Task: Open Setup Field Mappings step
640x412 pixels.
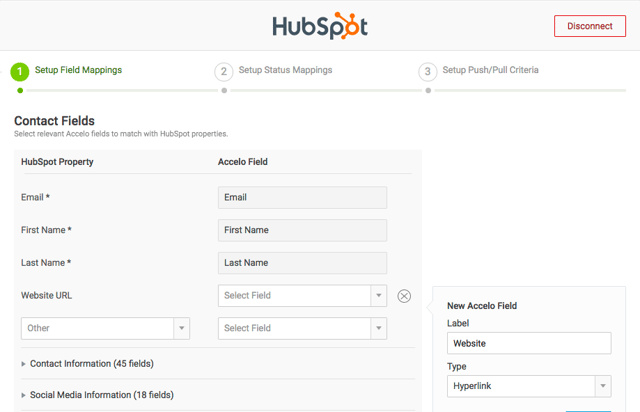Action: point(78,71)
